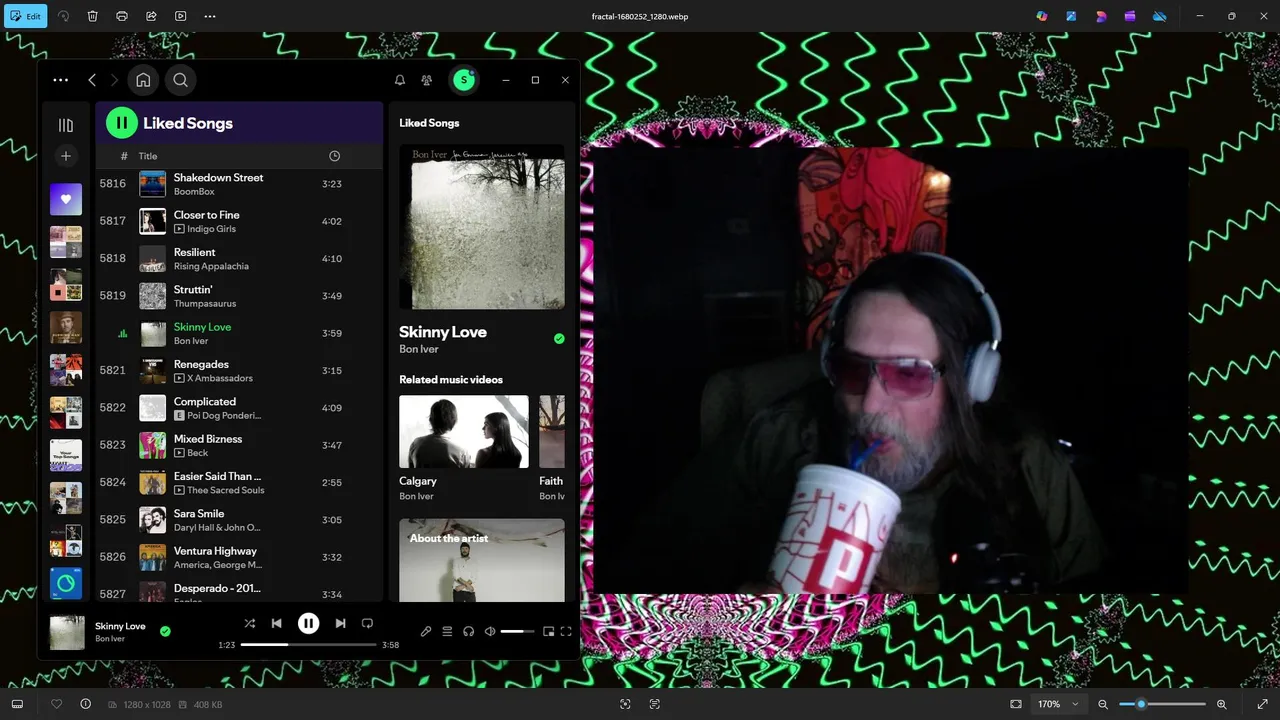Go back with Spotify's left arrow

[x=92, y=80]
